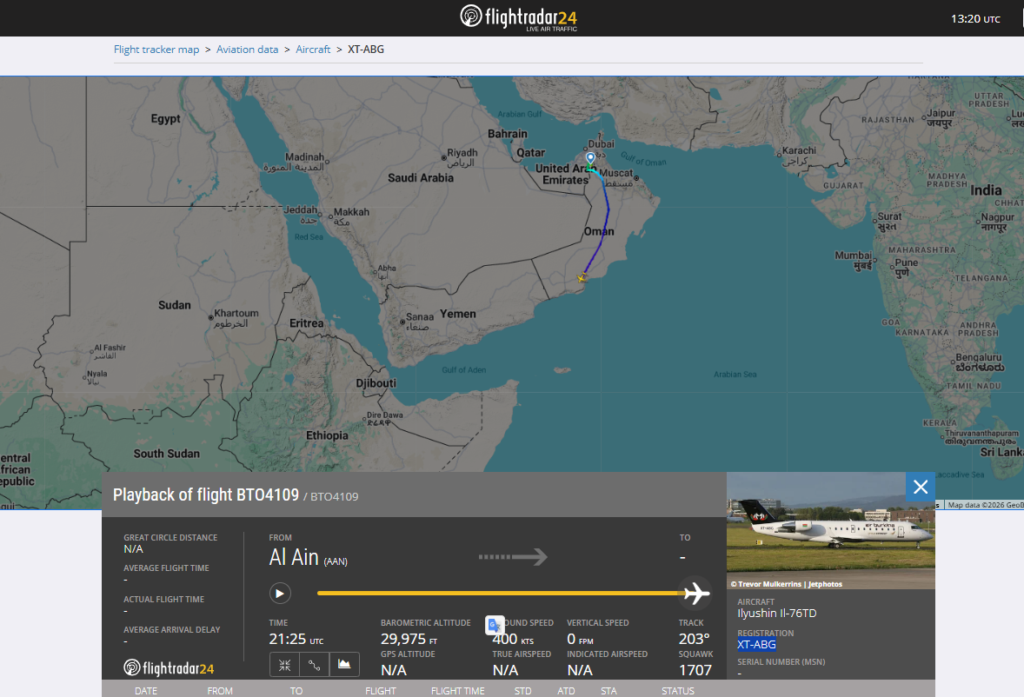This screenshot has height=697, width=1024.
Task: Click the Playback of flight BTO4109 title
Action: coord(206,495)
